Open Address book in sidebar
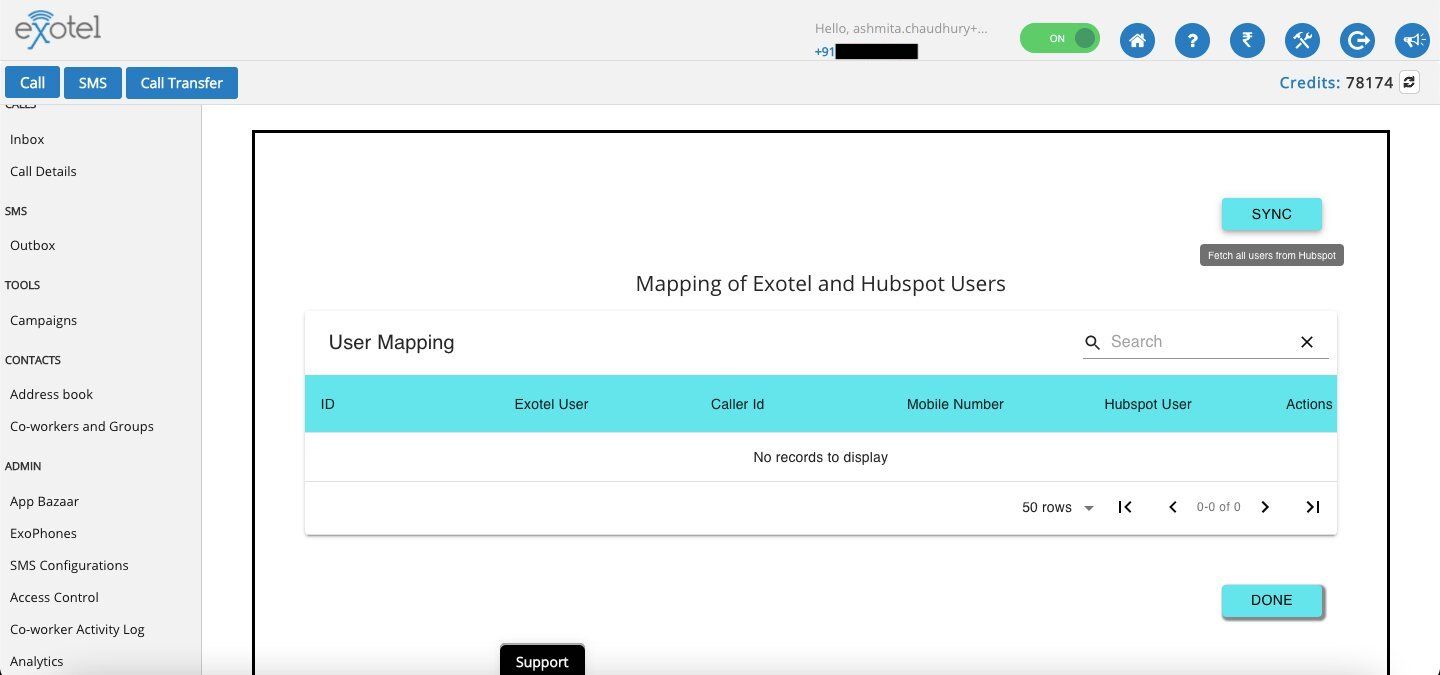Screen dimensions: 1440x675 (x=51, y=394)
